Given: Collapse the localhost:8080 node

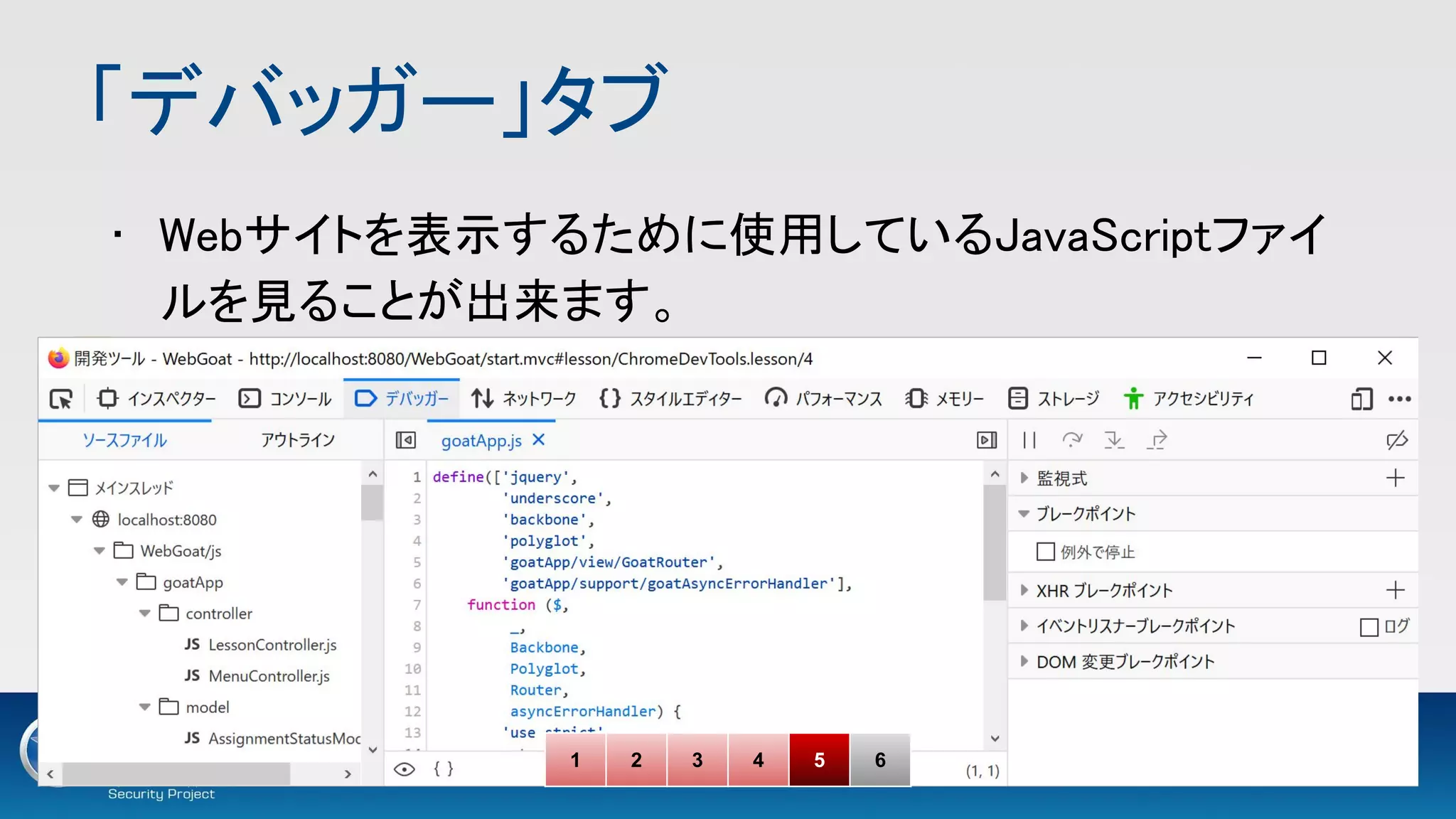Looking at the screenshot, I should point(77,519).
